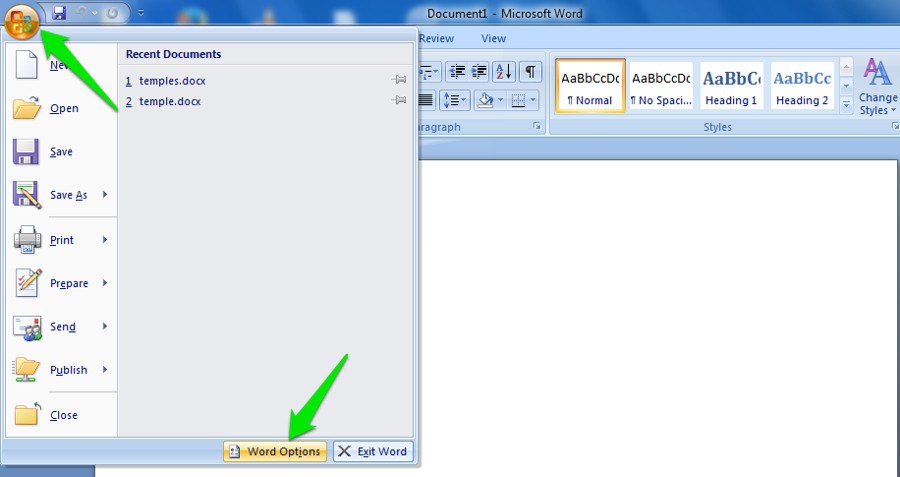Click the Word Options button
This screenshot has width=900, height=477.
(x=275, y=451)
